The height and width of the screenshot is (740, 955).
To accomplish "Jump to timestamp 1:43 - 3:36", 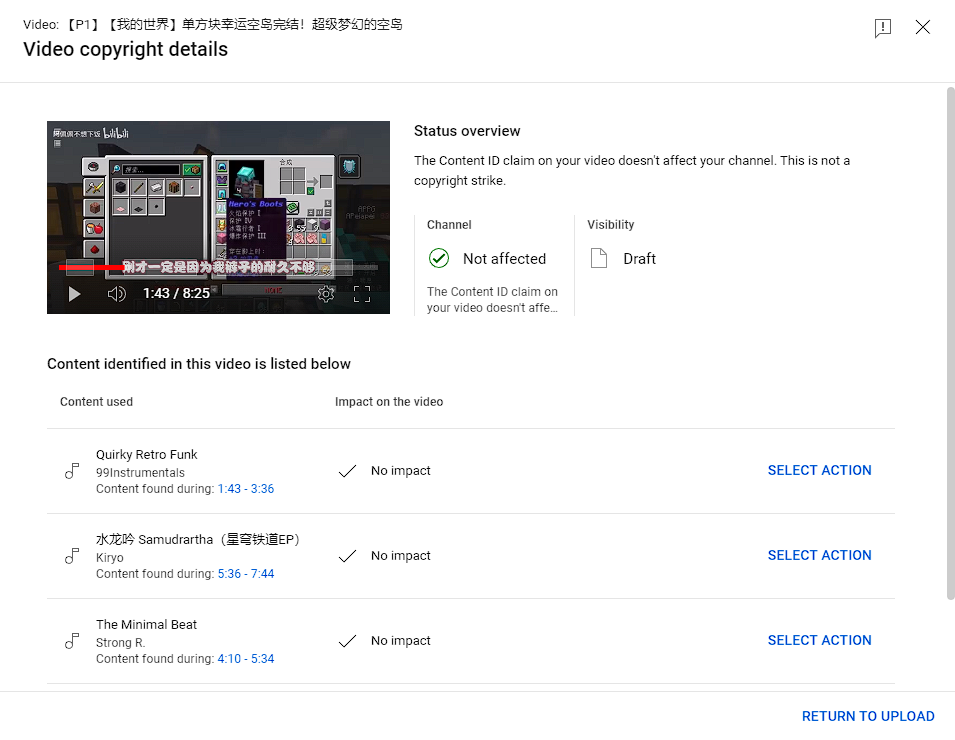I will [x=245, y=489].
